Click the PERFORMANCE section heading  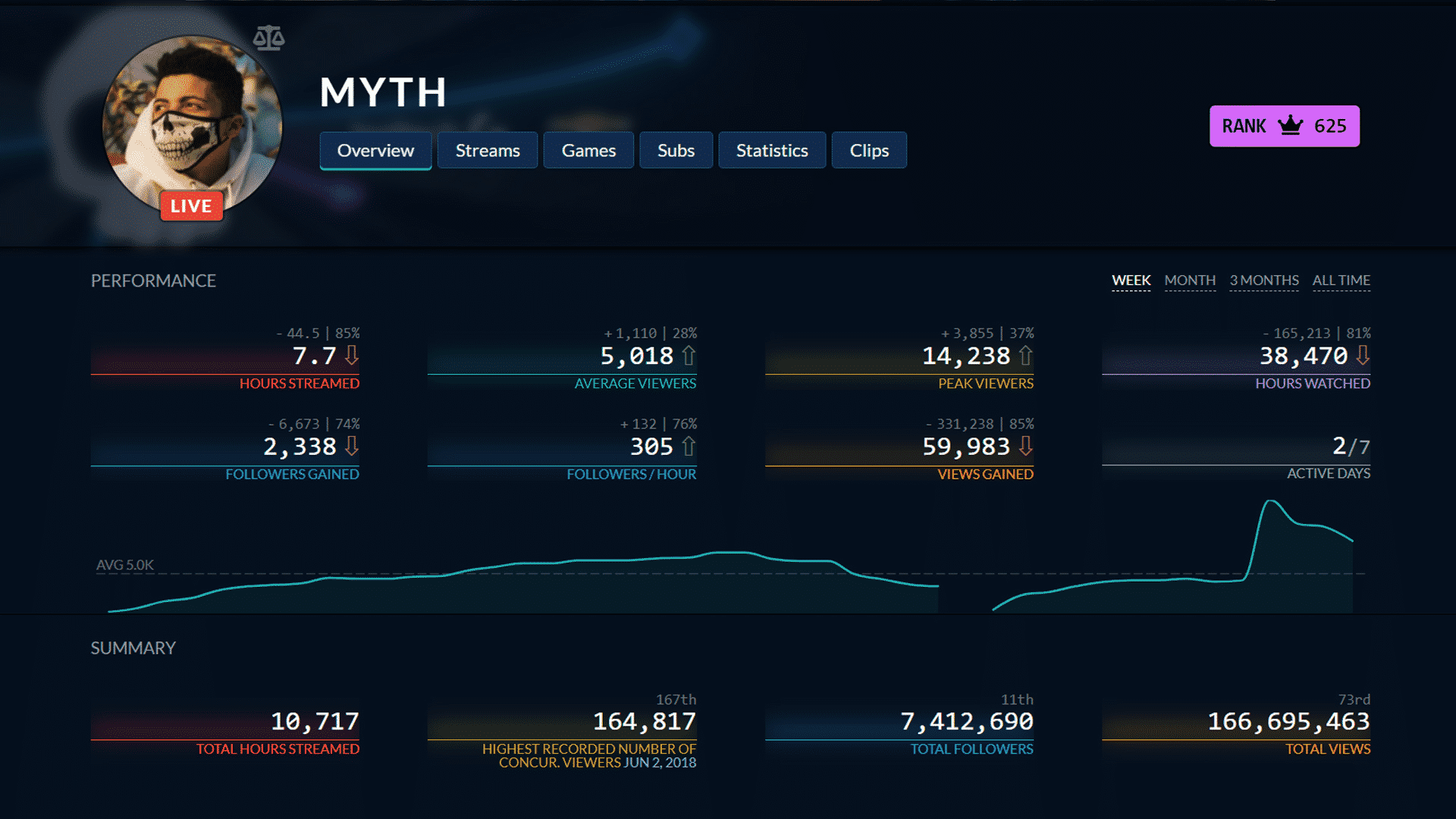pos(153,281)
